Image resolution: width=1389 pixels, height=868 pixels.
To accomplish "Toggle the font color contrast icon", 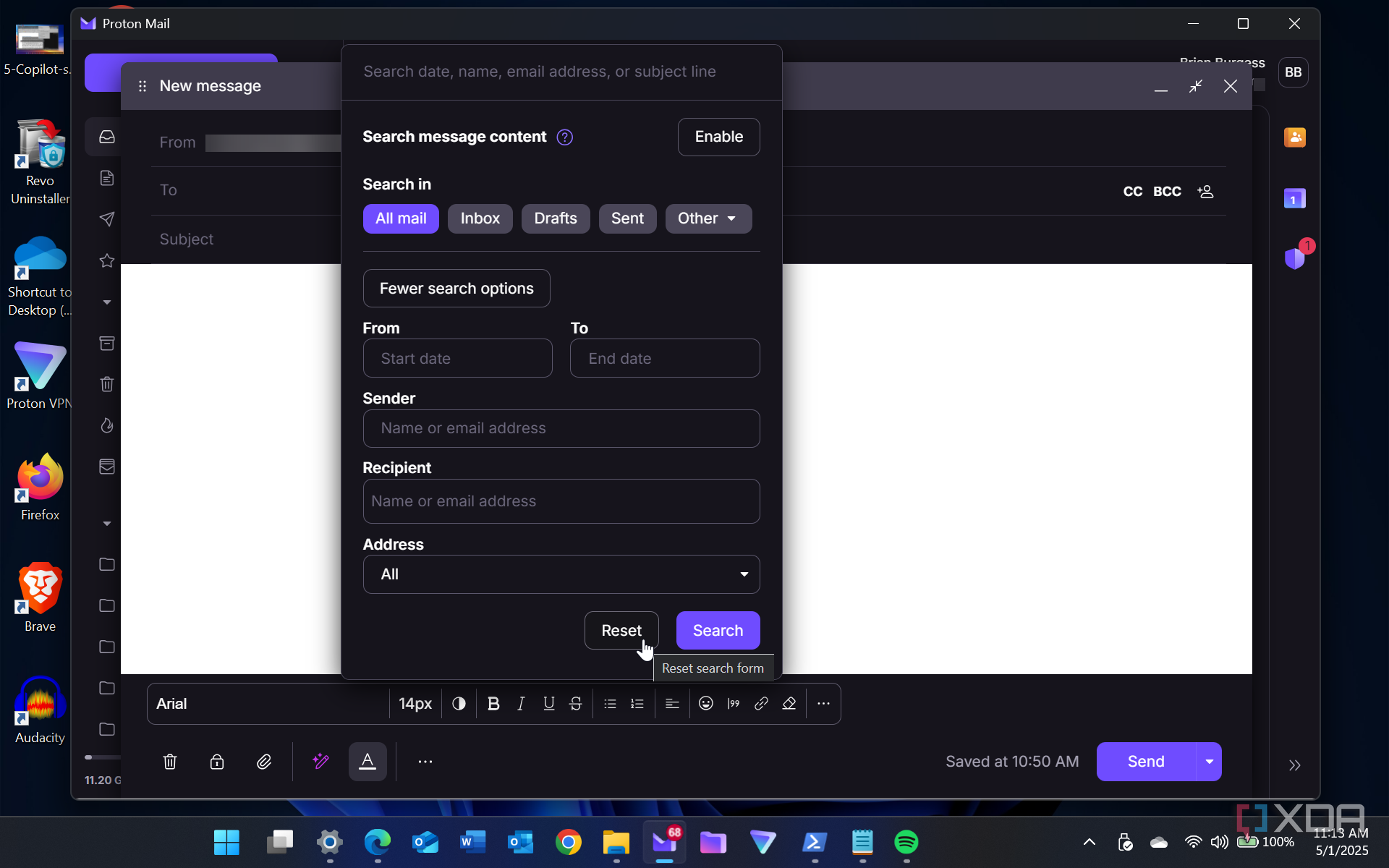I will (459, 704).
